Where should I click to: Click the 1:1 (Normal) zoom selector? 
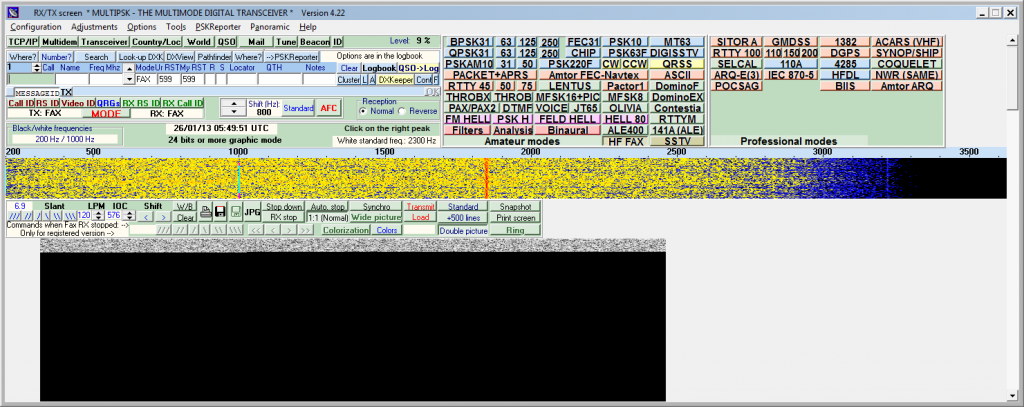pos(327,217)
